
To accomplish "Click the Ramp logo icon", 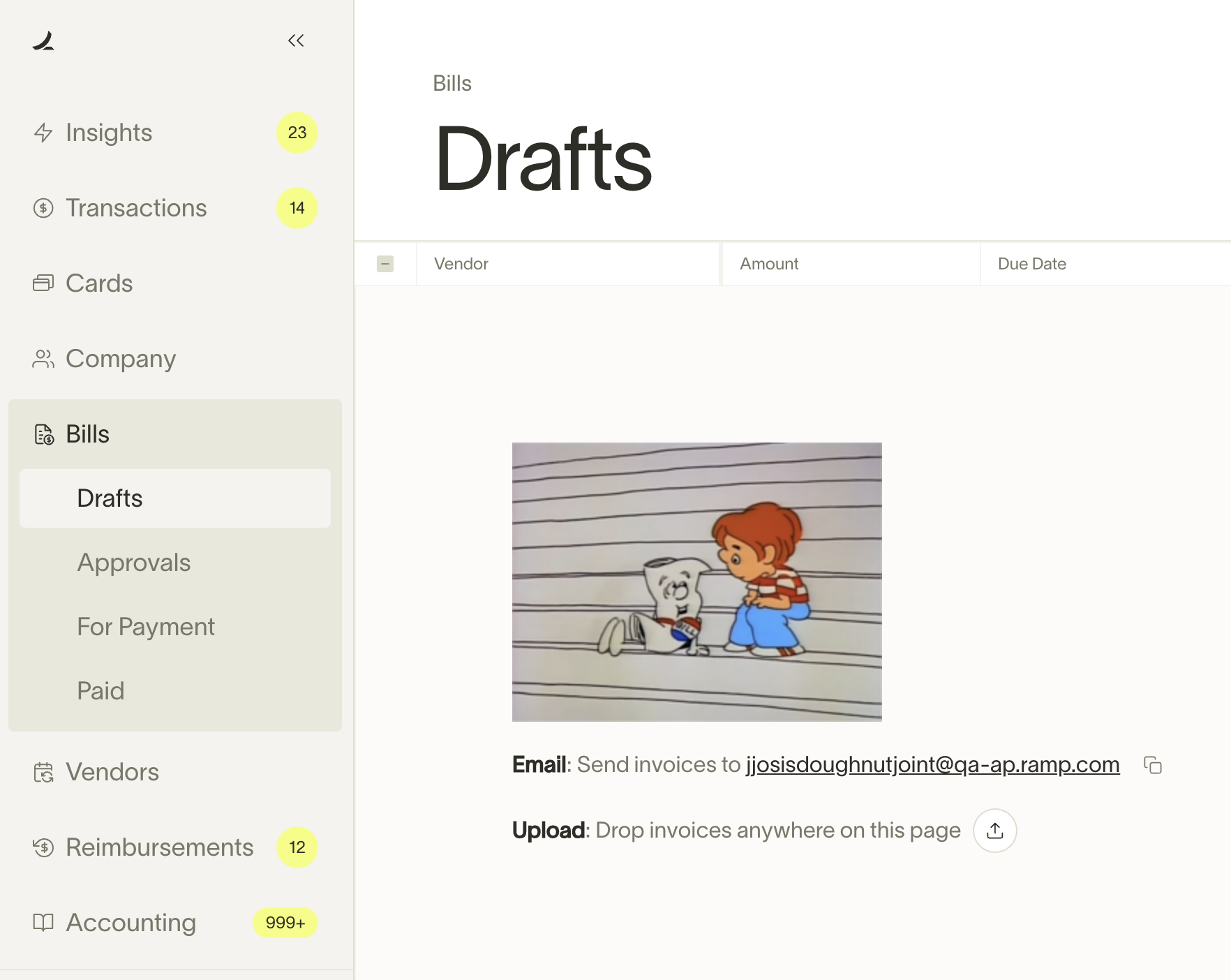I will tap(43, 40).
